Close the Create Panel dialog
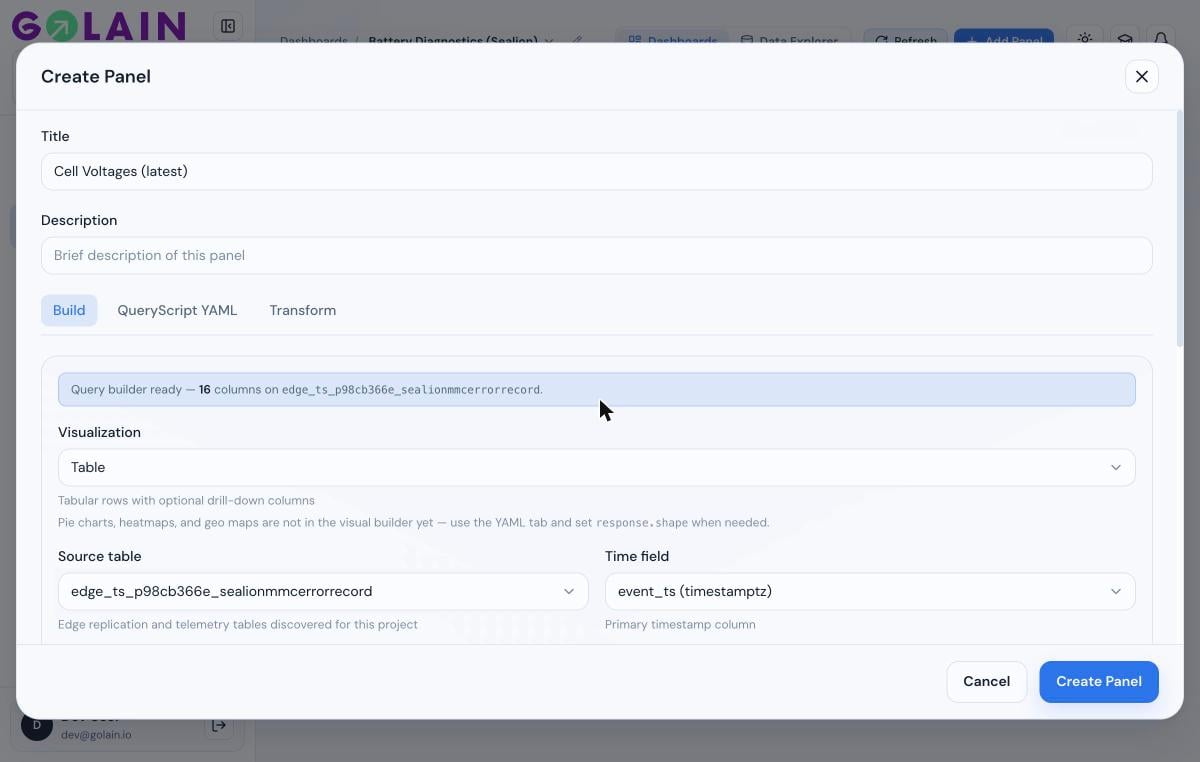This screenshot has width=1200, height=762. (x=1142, y=76)
